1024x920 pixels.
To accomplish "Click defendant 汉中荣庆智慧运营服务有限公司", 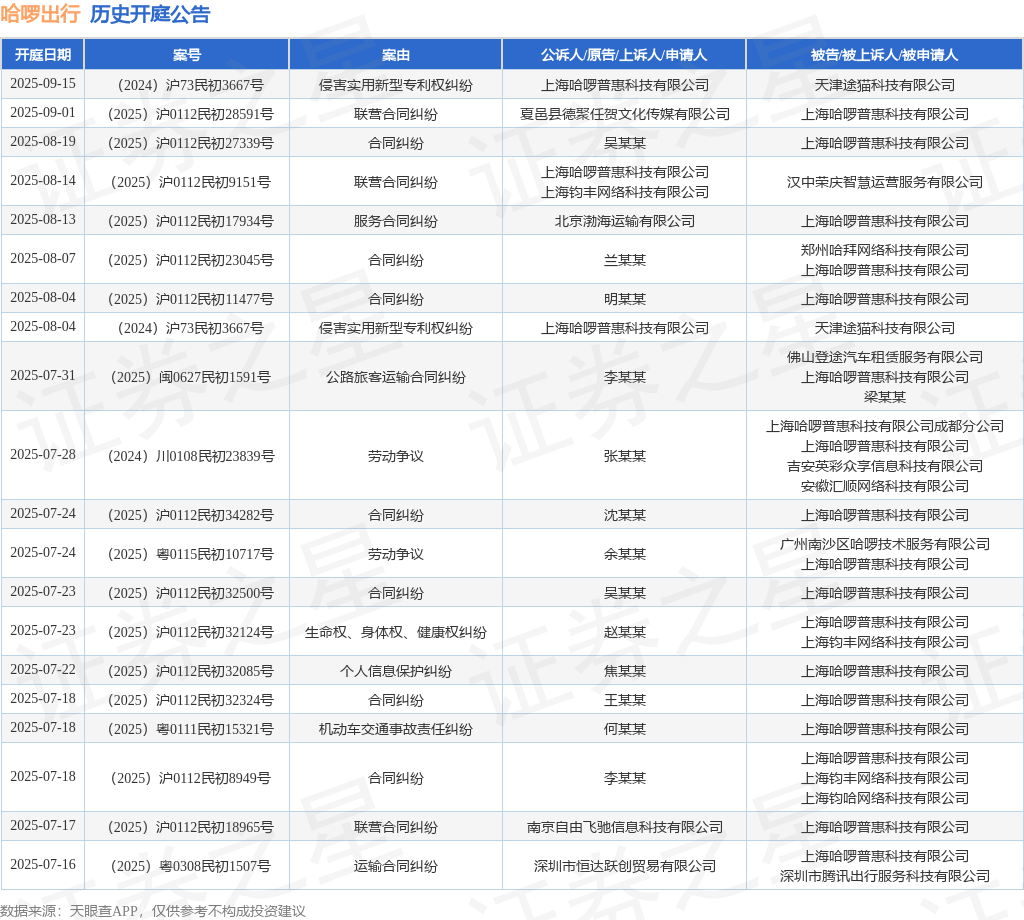I will (x=885, y=182).
